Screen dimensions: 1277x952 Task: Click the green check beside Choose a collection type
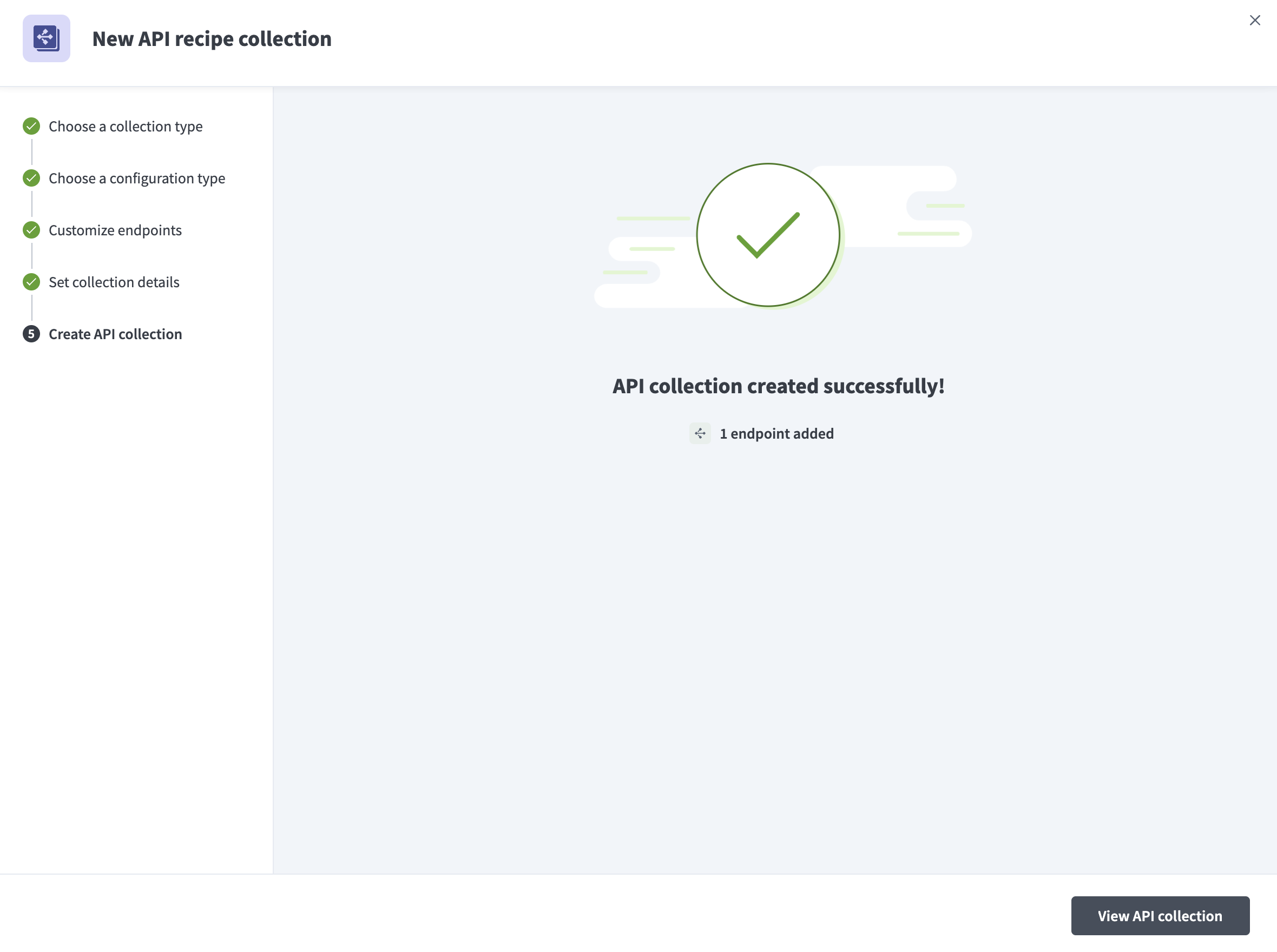pos(31,125)
